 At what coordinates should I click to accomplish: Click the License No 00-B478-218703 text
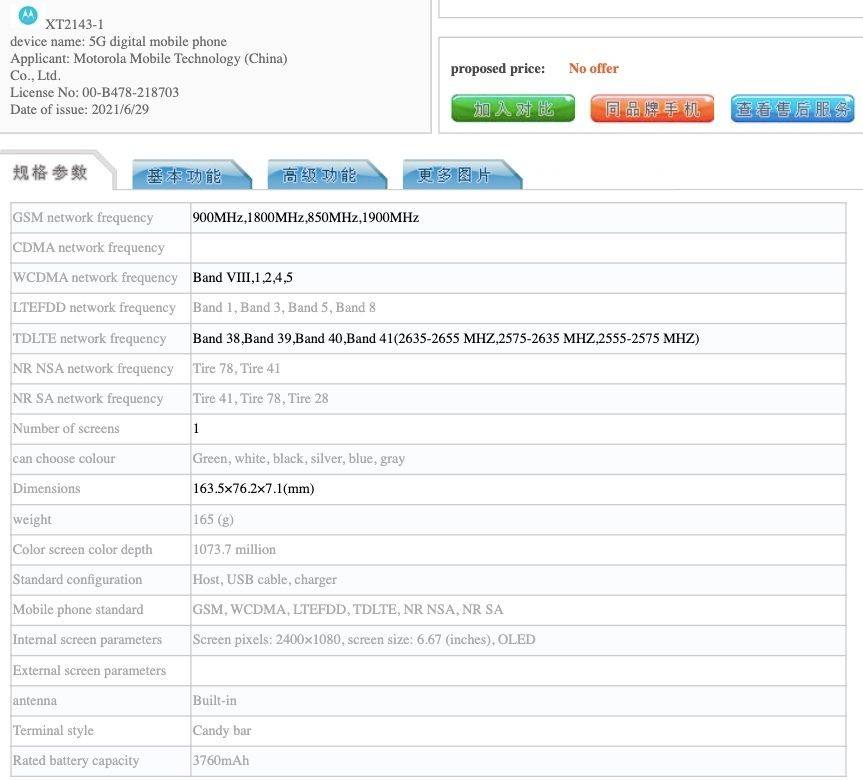pyautogui.click(x=95, y=92)
